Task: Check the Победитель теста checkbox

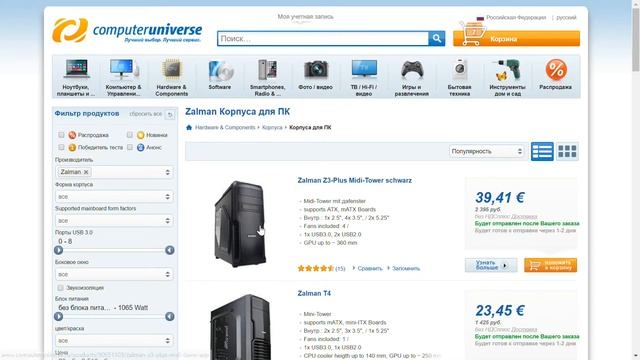Action: click(x=61, y=147)
